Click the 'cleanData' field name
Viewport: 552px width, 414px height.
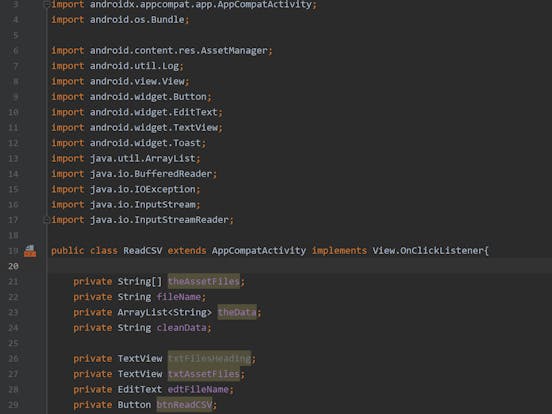pos(182,328)
